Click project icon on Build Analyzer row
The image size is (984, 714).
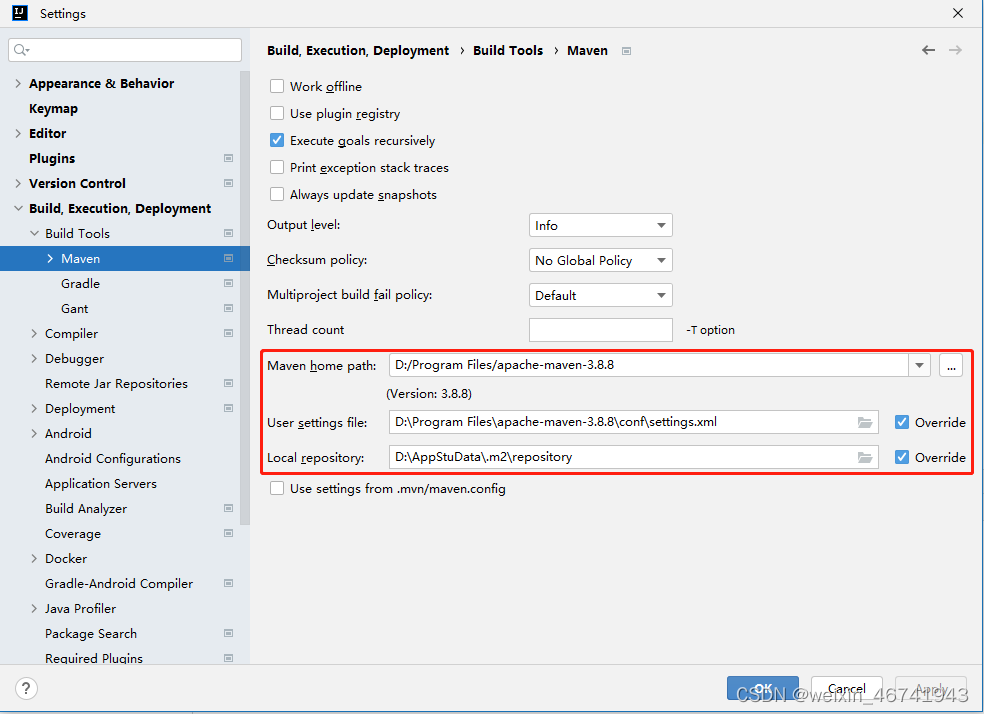(228, 508)
